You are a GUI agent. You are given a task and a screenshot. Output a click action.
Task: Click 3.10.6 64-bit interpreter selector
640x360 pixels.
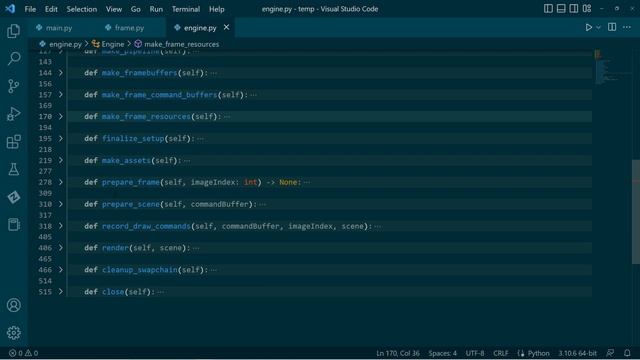pos(577,353)
